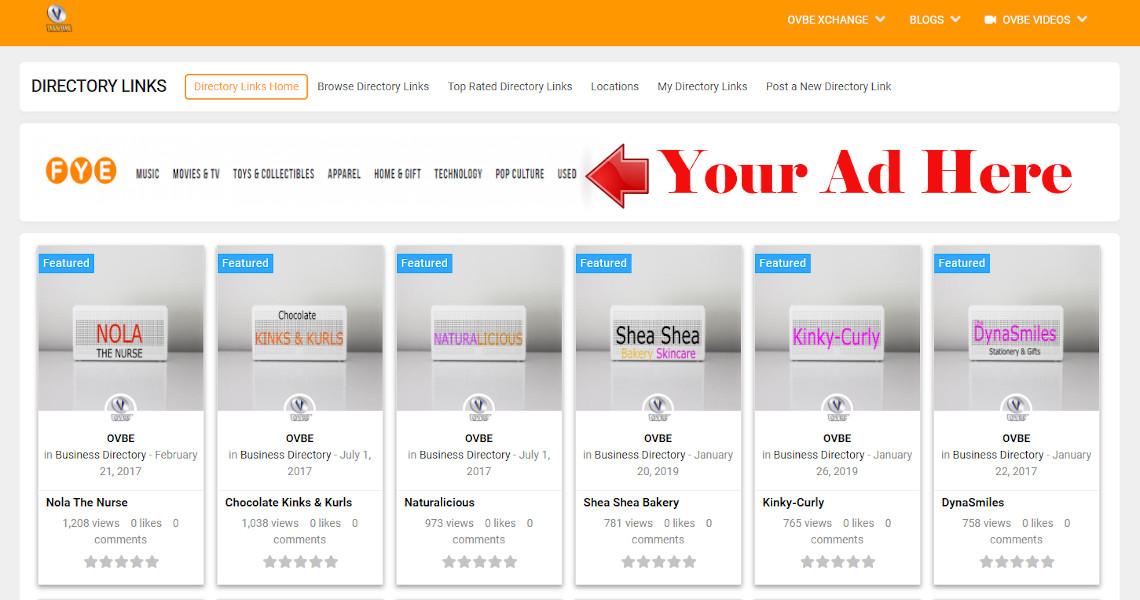Viewport: 1140px width, 600px height.
Task: Go to Browse Directory Links
Action: tap(373, 87)
